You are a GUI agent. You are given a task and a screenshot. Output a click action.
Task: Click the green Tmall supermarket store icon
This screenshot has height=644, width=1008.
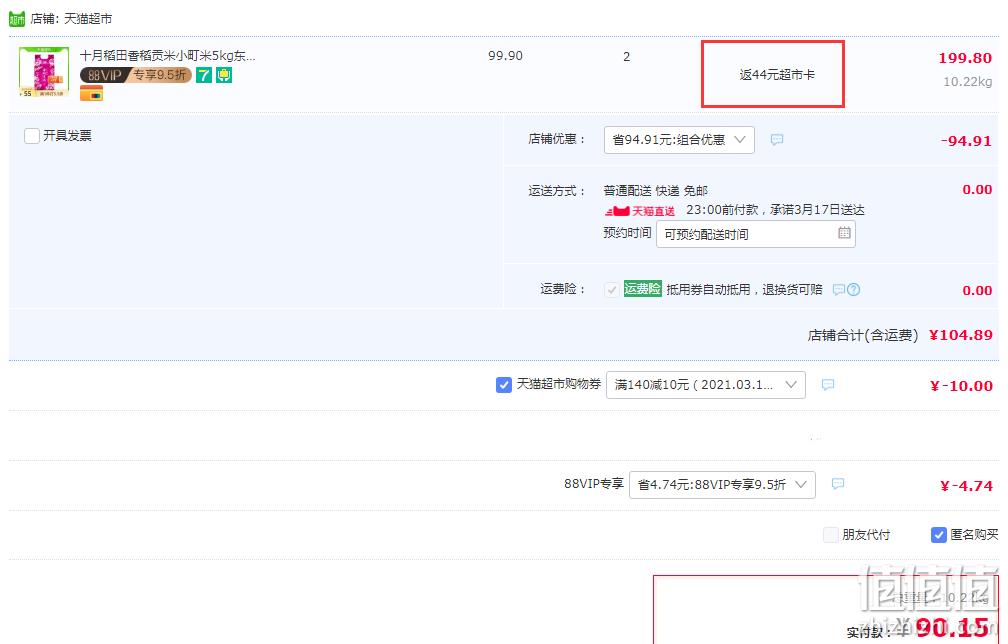point(17,19)
